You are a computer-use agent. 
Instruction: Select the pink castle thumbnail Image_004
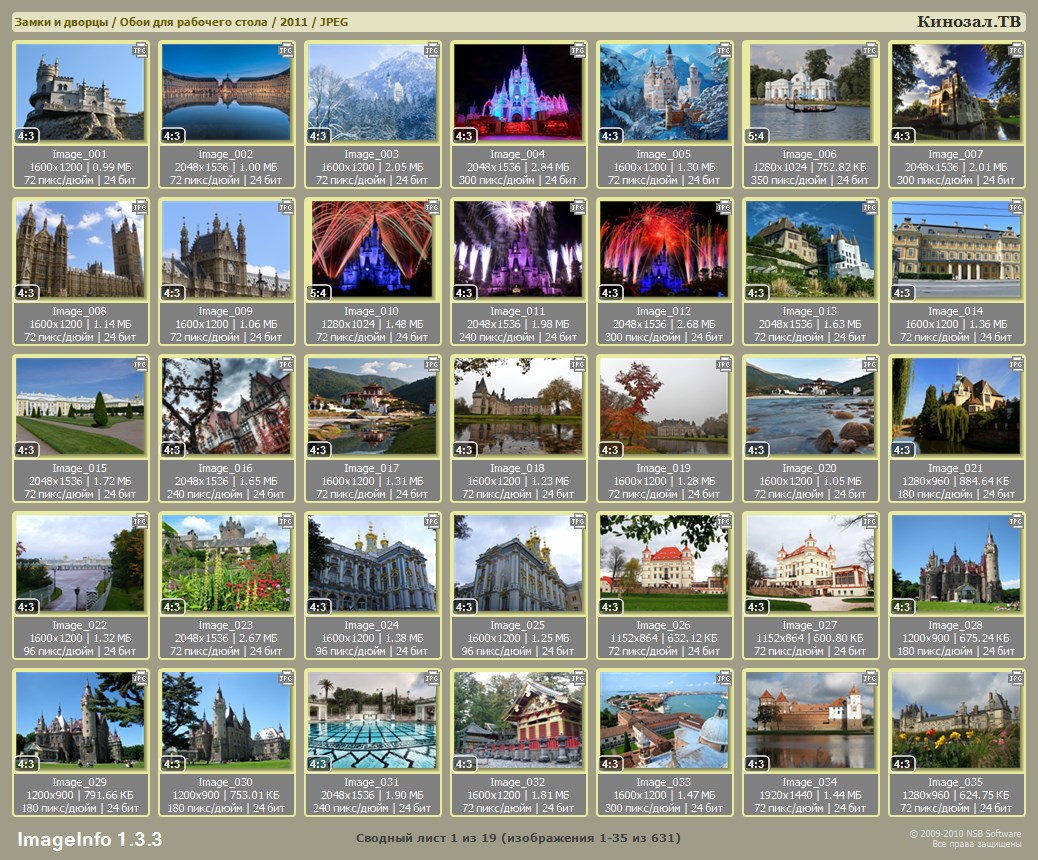(518, 92)
